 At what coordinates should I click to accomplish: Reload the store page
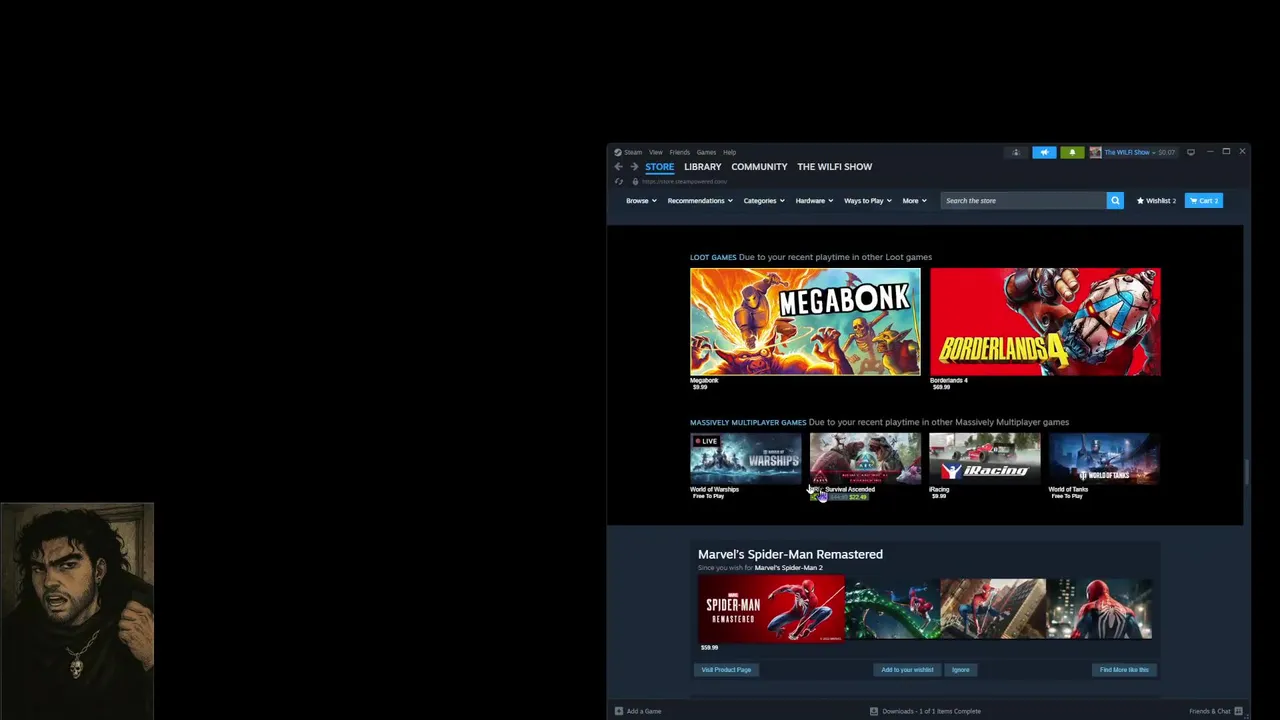click(619, 181)
